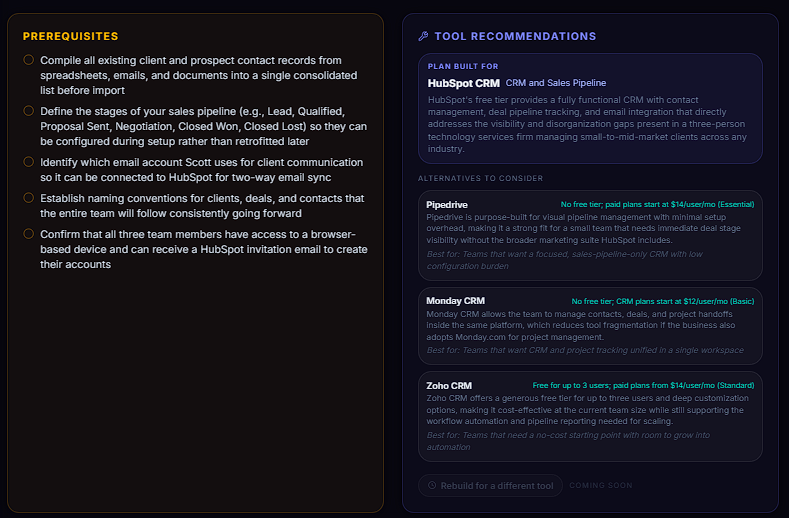This screenshot has height=518, width=789.
Task: Click the Alternatives to Consider label
Action: [481, 178]
